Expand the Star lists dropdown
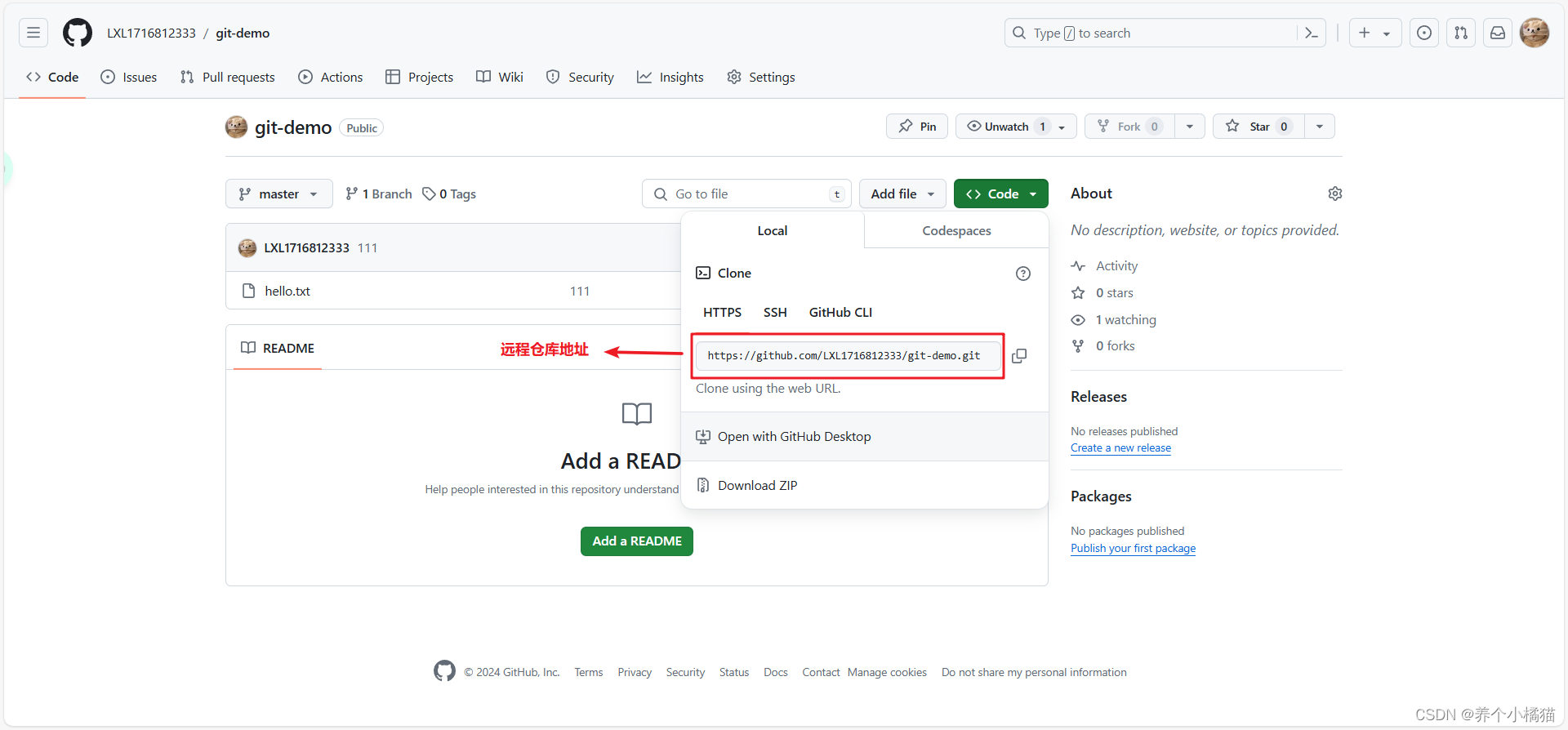The height and width of the screenshot is (730, 1568). (1320, 127)
